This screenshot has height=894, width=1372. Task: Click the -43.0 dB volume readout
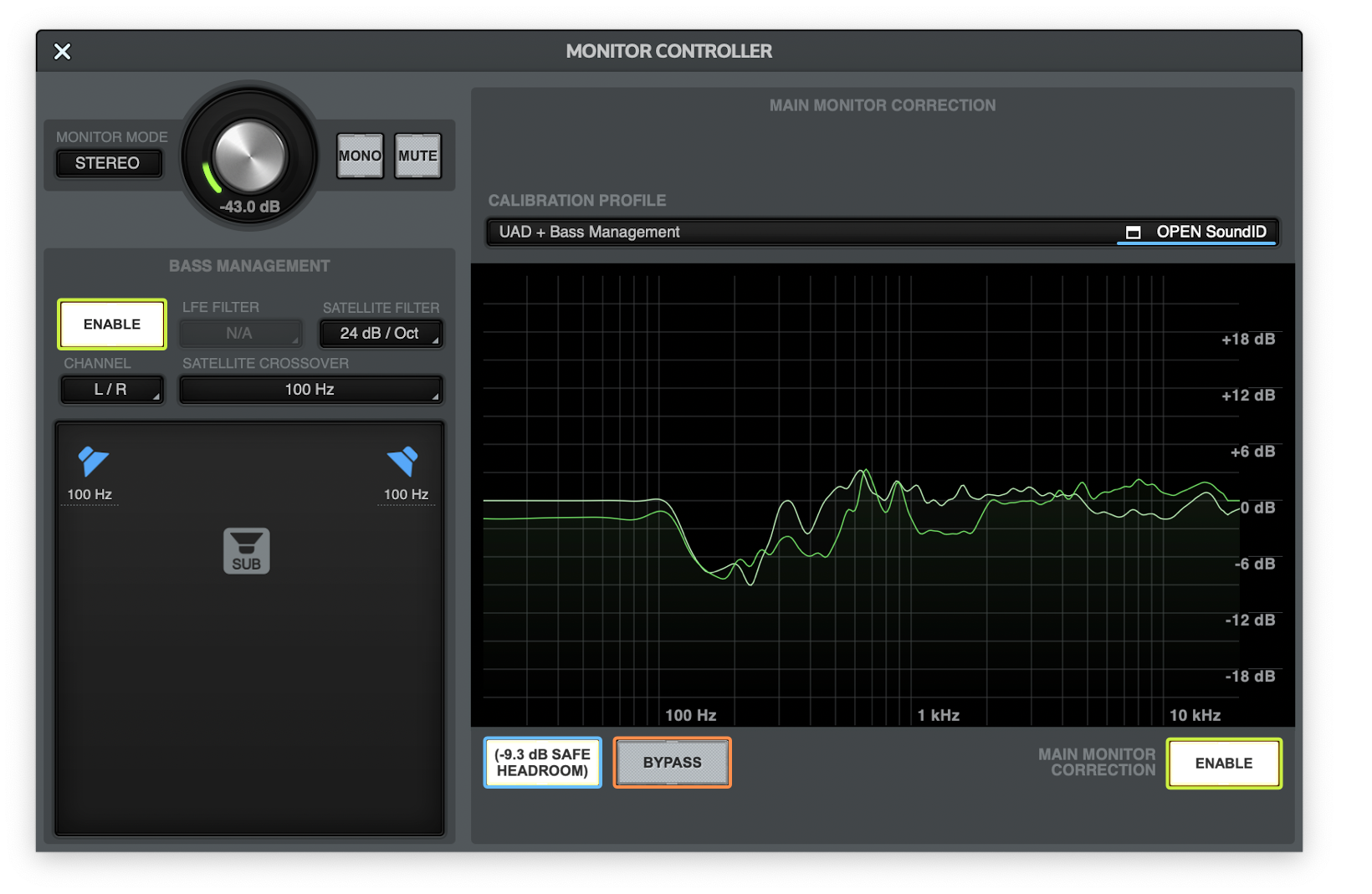click(x=249, y=207)
